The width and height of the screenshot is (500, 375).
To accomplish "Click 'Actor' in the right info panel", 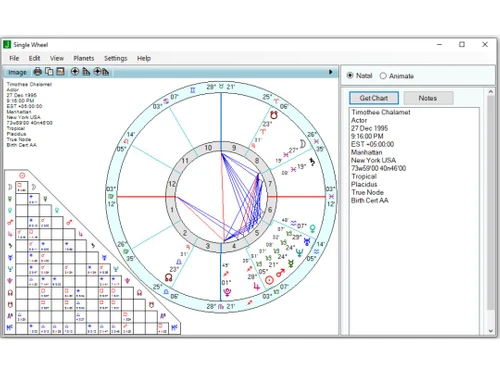I will (359, 120).
